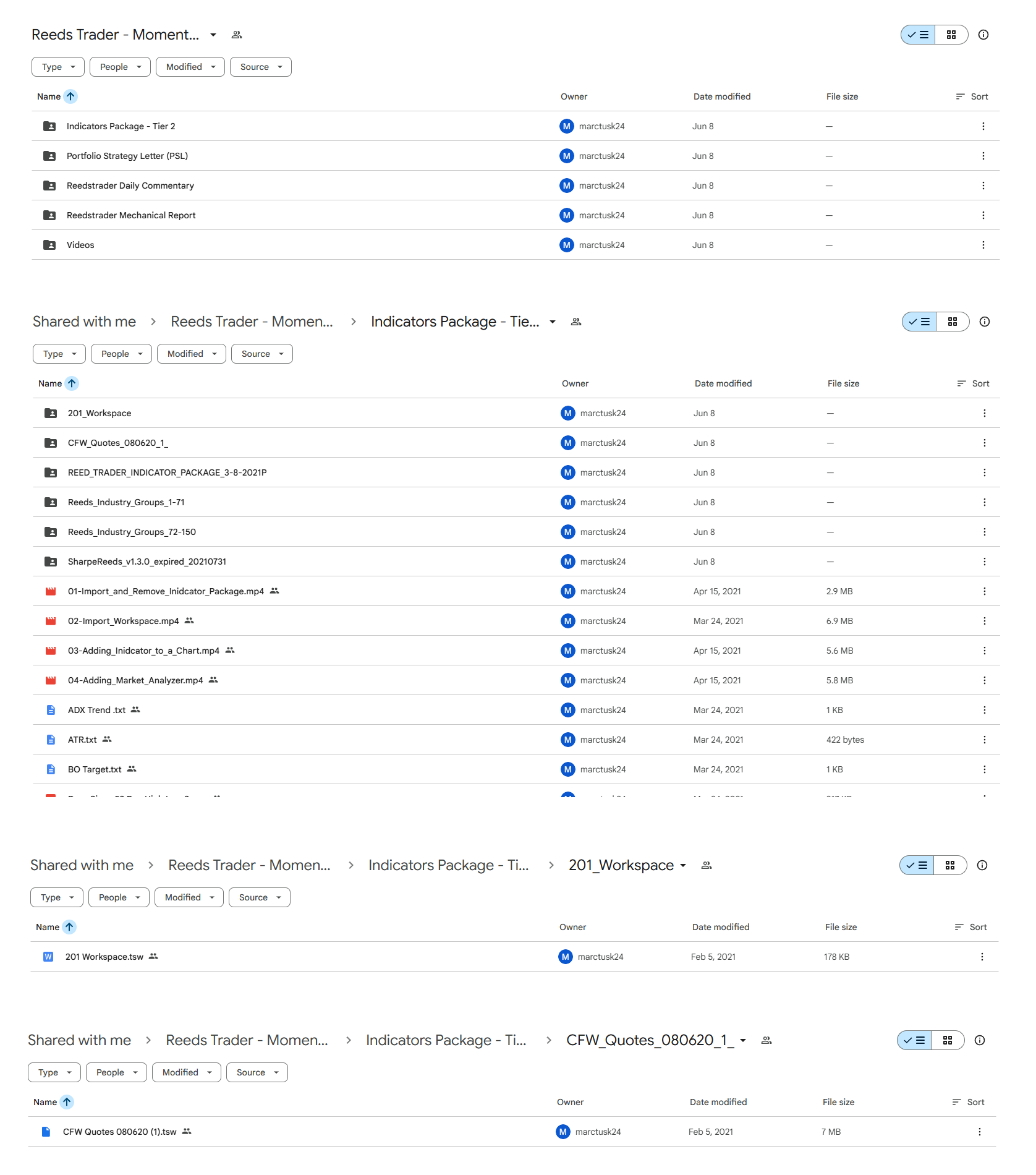1036x1175 pixels.
Task: Click shared people icon beside 201_Workspace title
Action: (x=707, y=865)
